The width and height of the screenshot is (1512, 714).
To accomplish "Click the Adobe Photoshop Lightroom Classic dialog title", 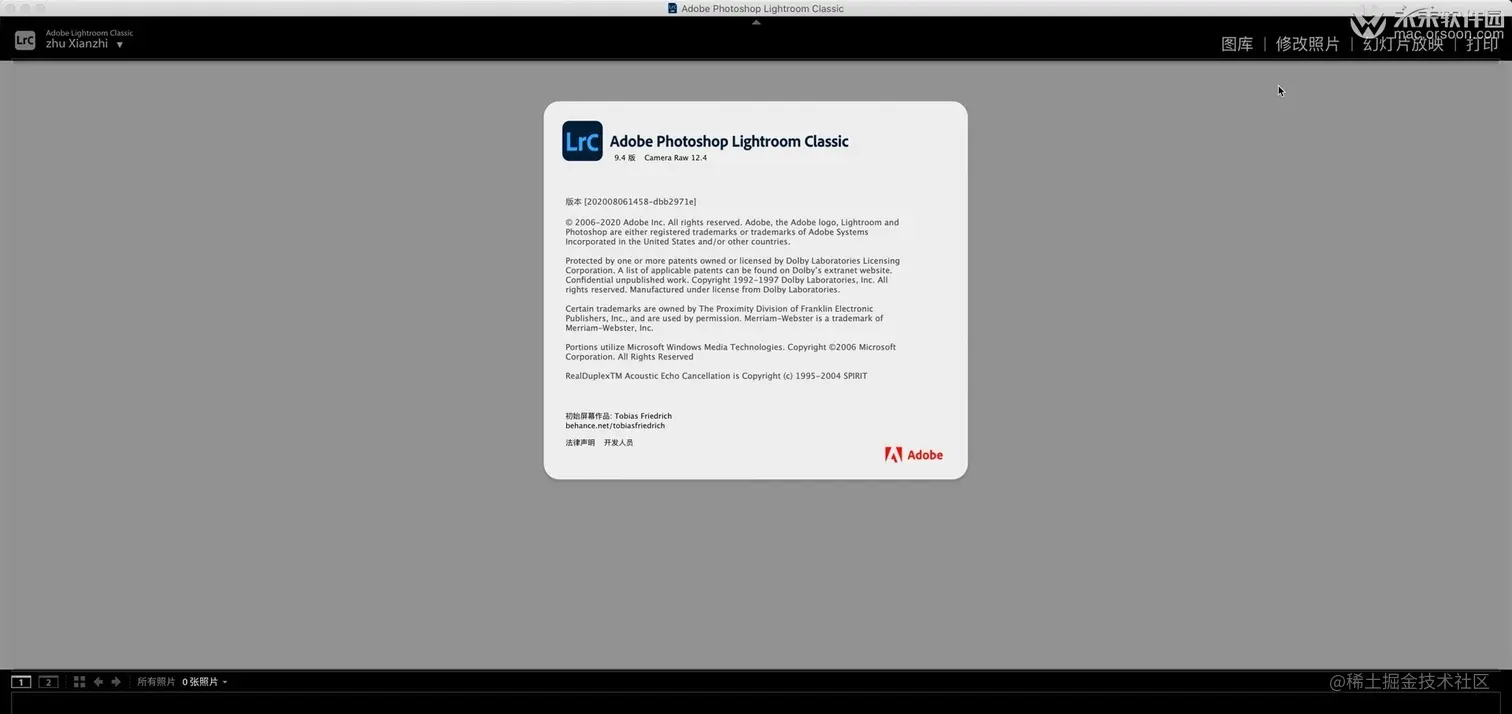I will (x=729, y=142).
